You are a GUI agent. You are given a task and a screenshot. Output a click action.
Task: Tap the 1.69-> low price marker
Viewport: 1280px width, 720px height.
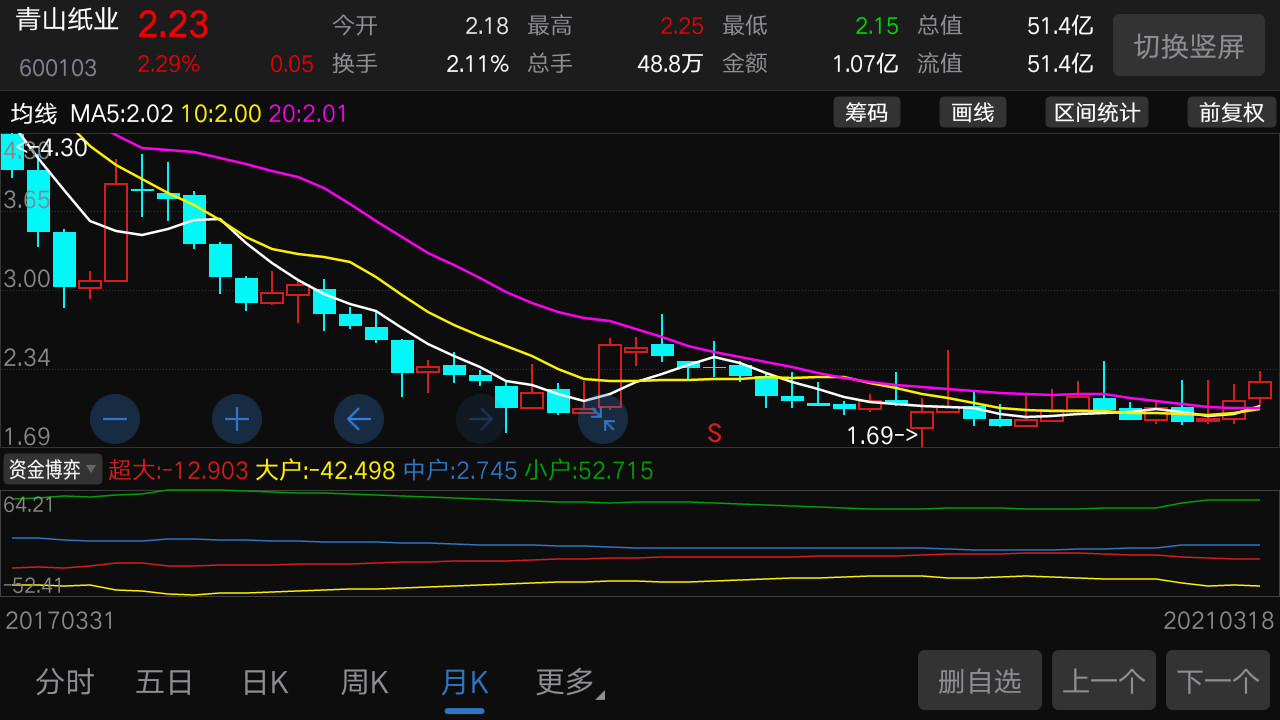(x=882, y=436)
